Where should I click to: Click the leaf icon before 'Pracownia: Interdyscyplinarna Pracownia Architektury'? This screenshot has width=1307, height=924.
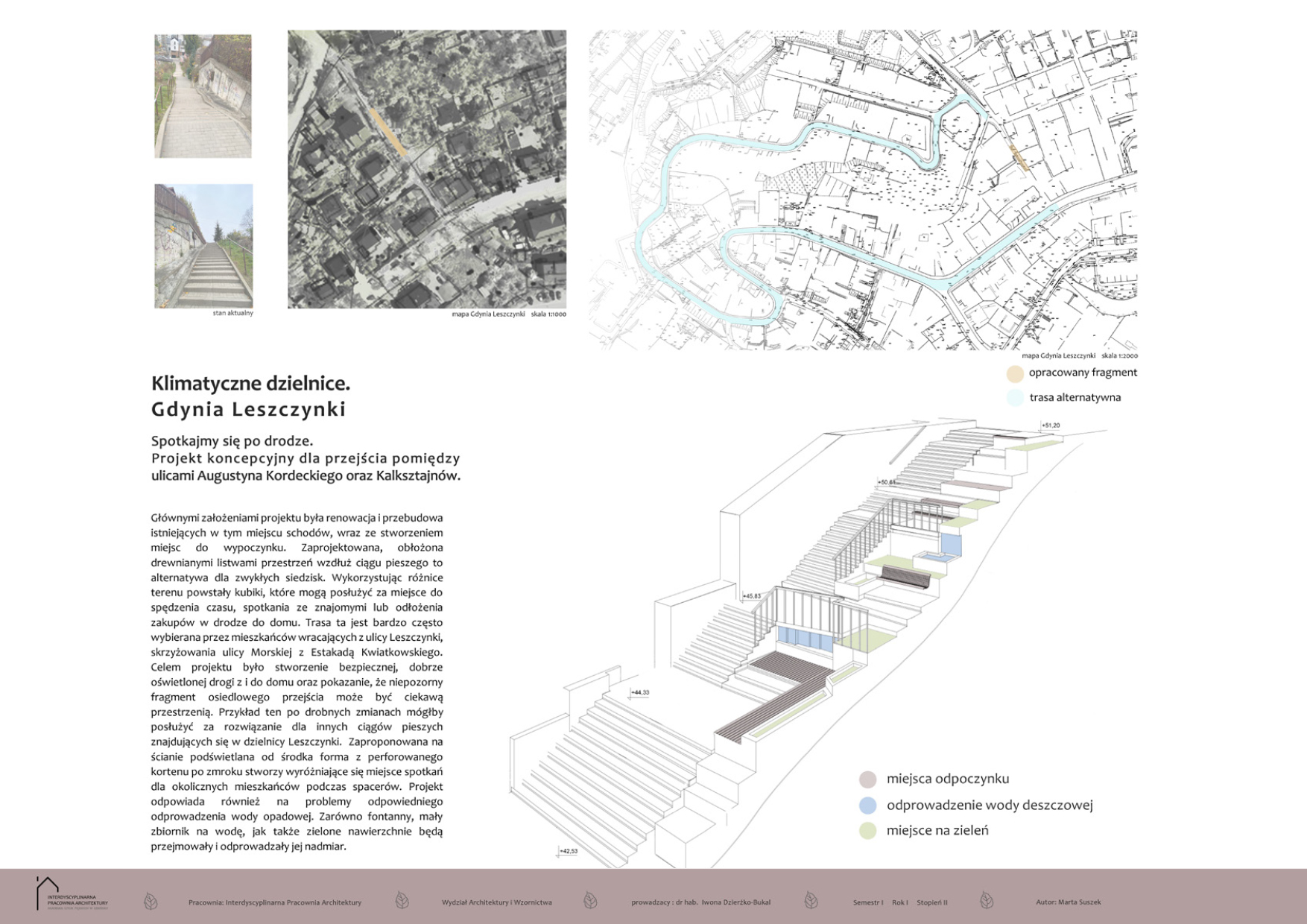[151, 902]
